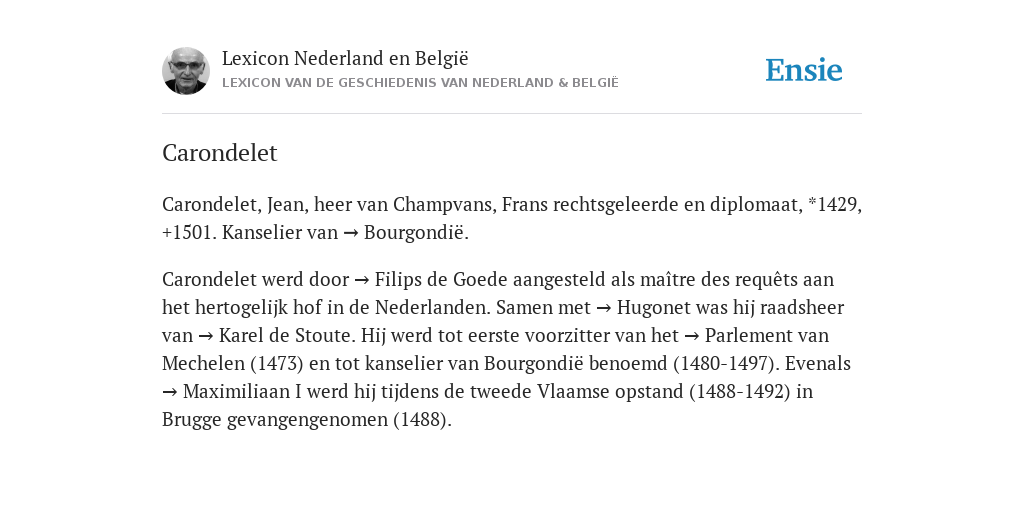Click the Lexicon van de Geschiedenis subtitle
This screenshot has height=512, width=1024.
coord(420,83)
